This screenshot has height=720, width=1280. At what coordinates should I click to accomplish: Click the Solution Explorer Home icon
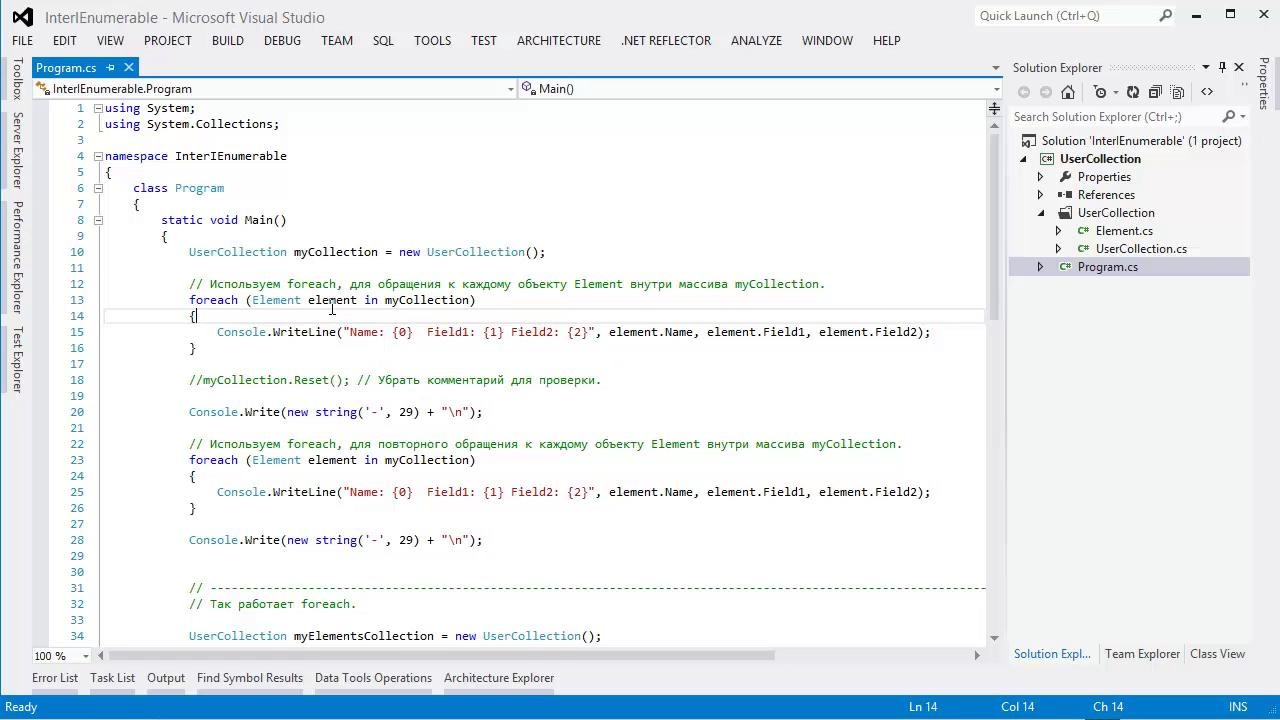[1068, 92]
